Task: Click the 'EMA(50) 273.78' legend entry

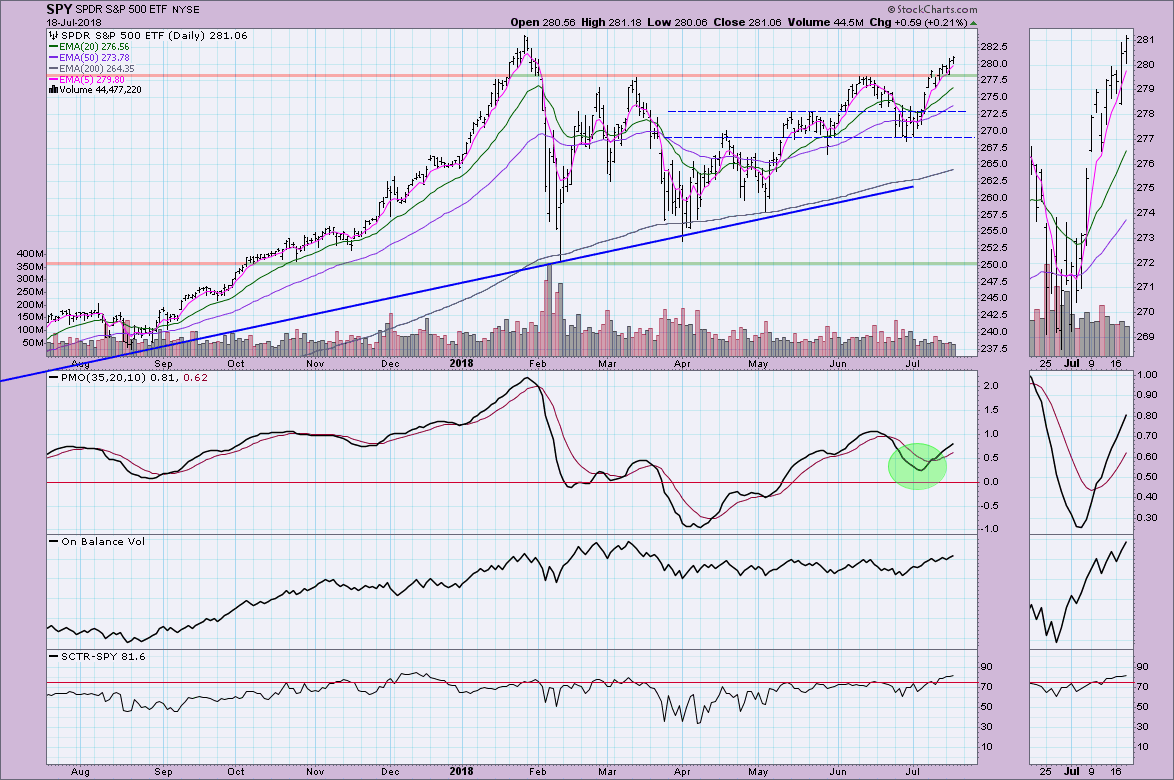Action: click(94, 58)
